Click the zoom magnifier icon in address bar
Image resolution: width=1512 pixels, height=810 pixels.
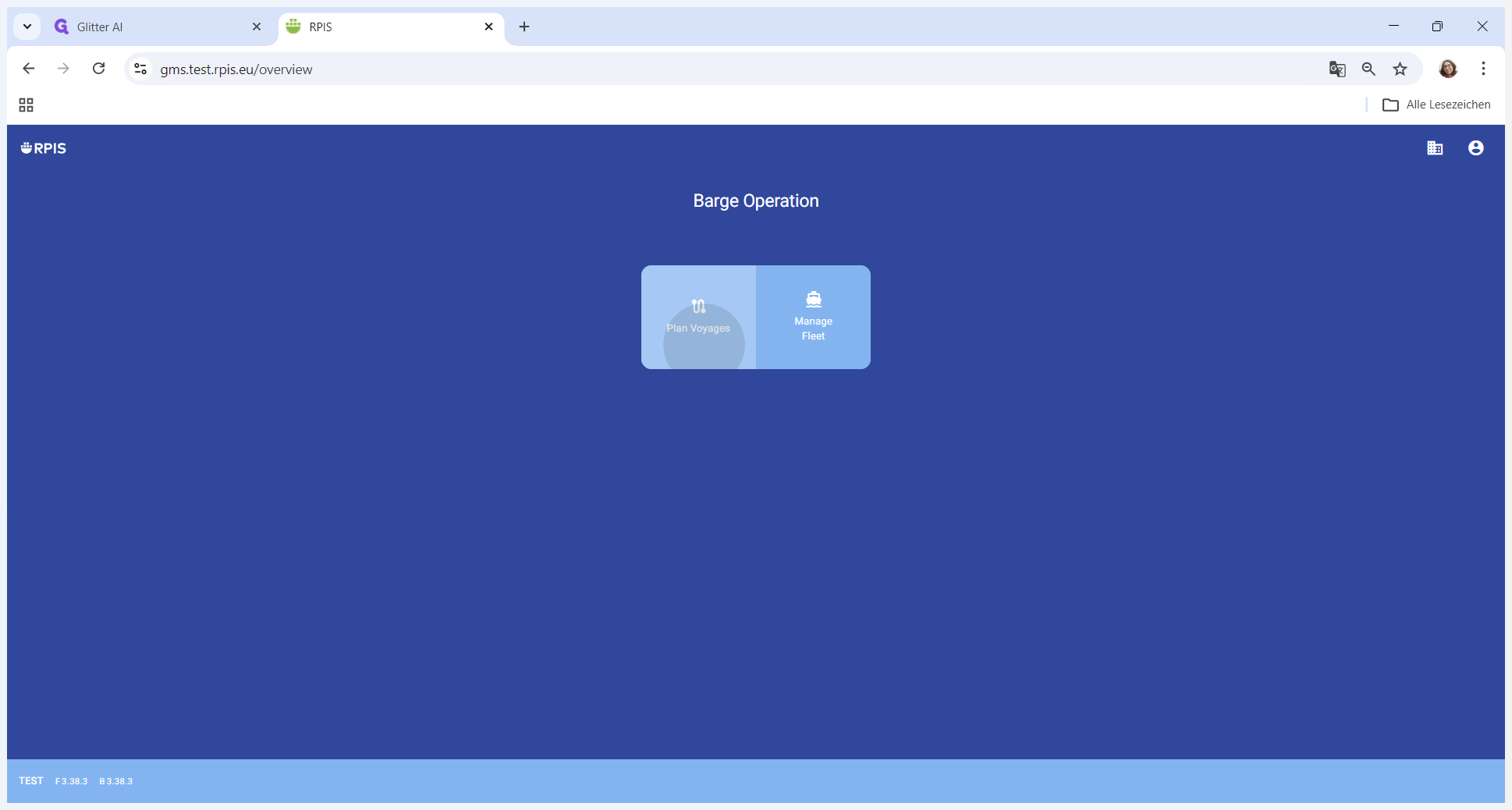coord(1368,69)
